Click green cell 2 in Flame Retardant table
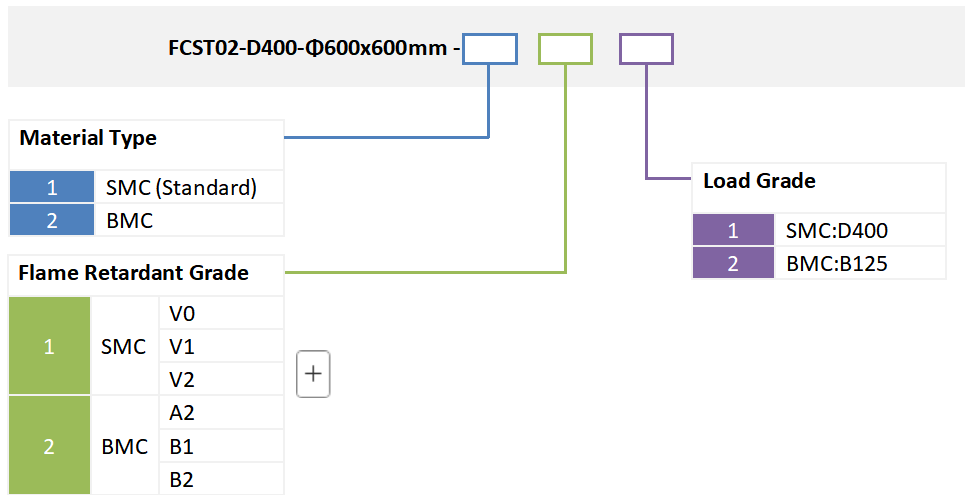The width and height of the screenshot is (972, 495). point(49,446)
